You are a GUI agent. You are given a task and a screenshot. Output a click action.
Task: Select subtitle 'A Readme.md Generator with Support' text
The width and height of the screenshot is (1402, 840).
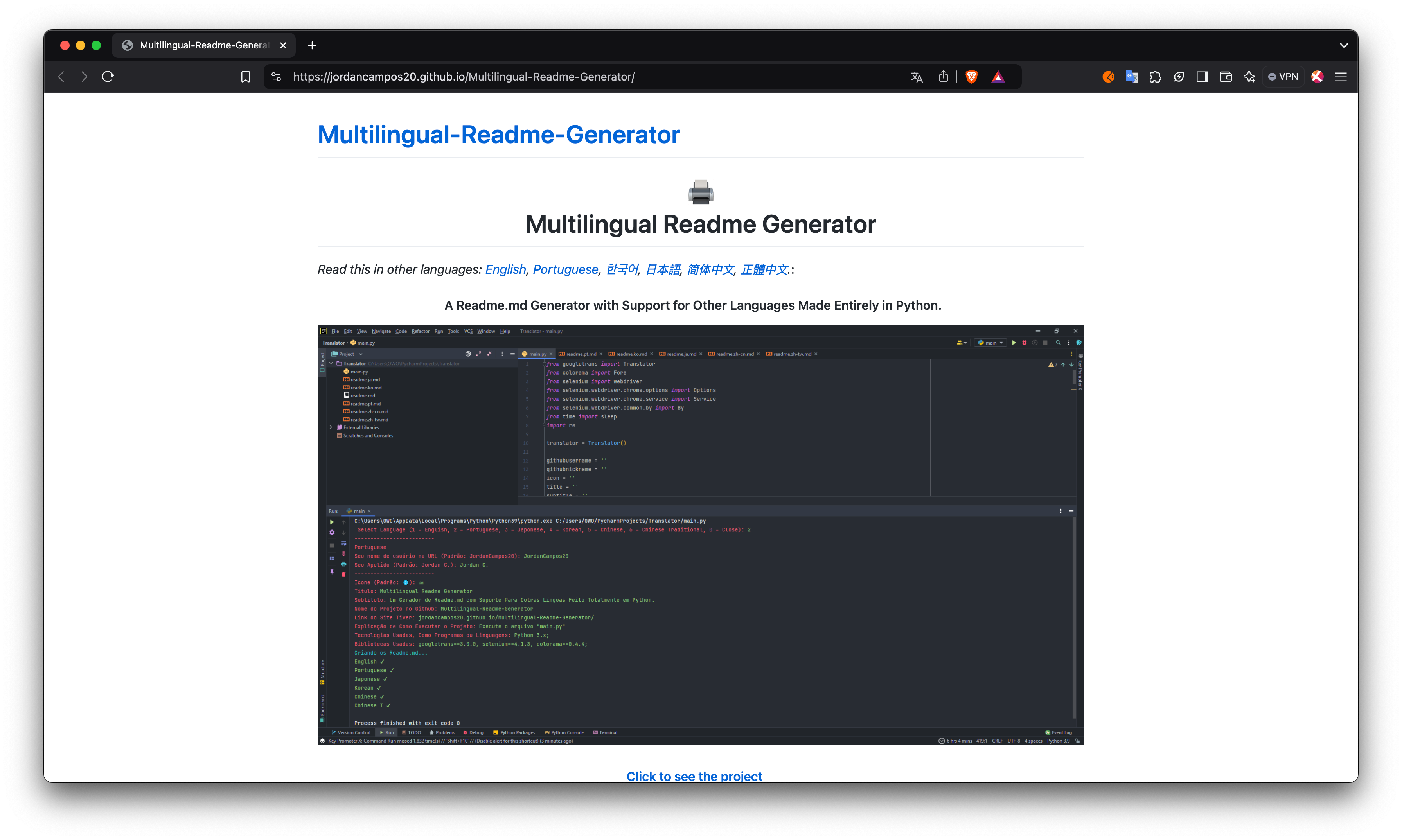[x=692, y=305]
